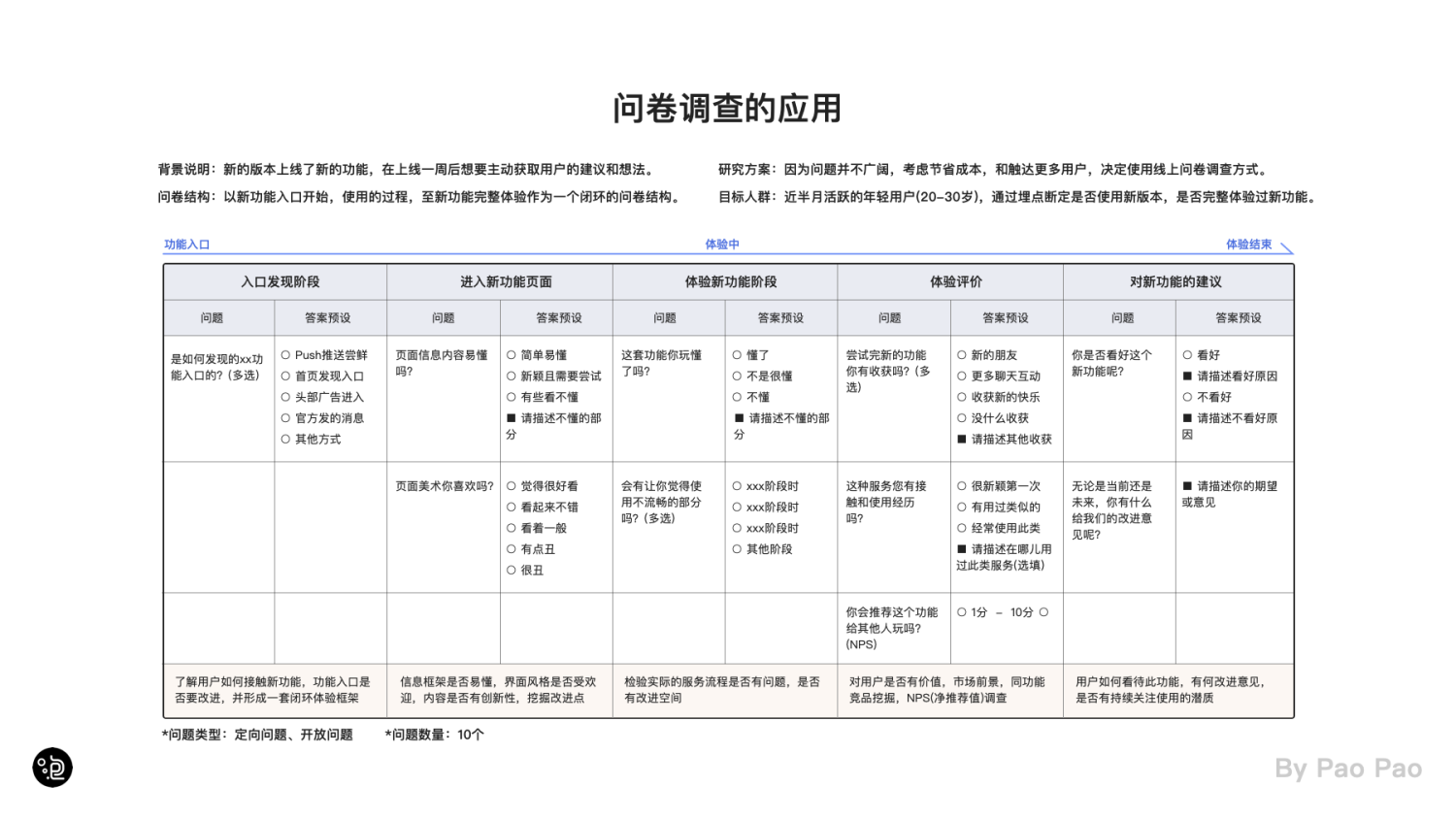Choose the 新的朋友 radio option
This screenshot has width=1456, height=820.
click(x=962, y=355)
